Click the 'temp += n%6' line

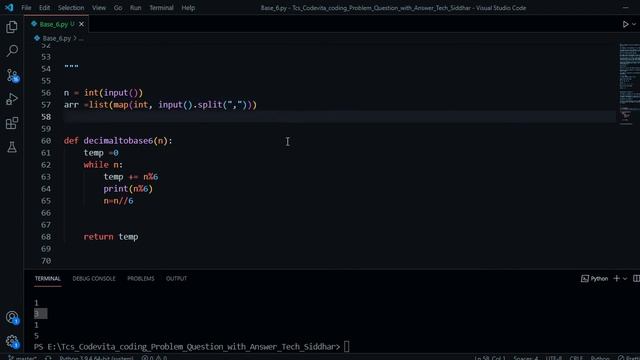(131, 177)
